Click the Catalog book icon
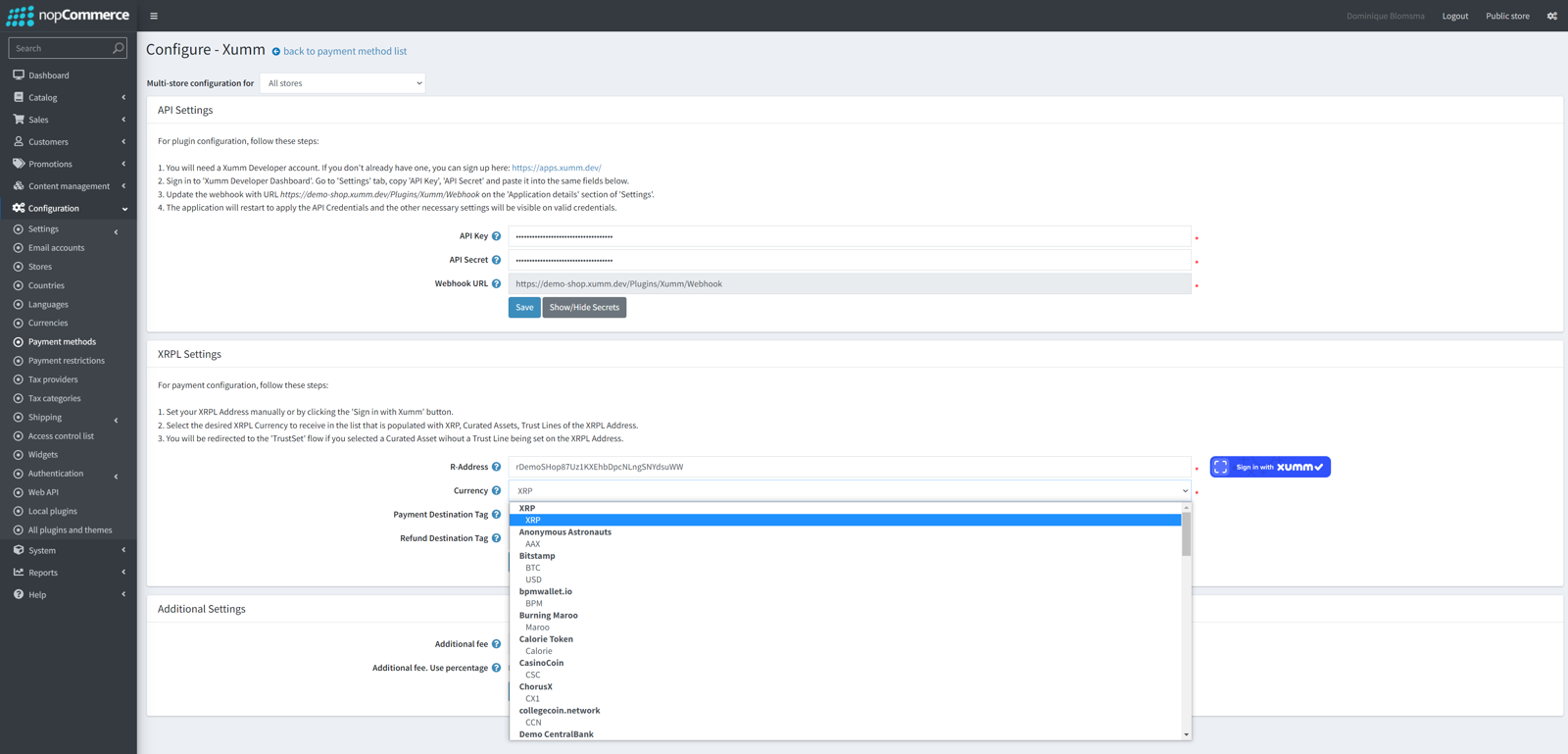This screenshot has height=754, width=1568. [x=19, y=97]
